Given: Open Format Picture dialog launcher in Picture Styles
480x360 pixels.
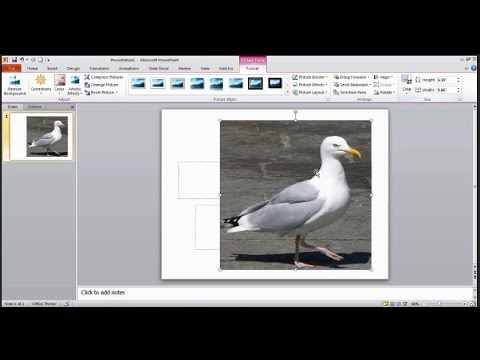Looking at the screenshot, I should [327, 100].
